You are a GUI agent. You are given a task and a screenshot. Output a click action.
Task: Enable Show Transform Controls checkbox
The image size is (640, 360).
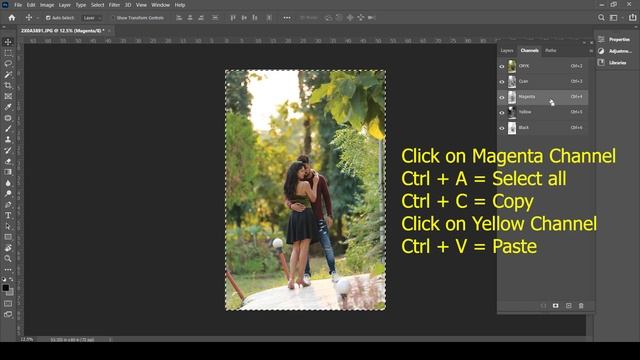(x=113, y=18)
